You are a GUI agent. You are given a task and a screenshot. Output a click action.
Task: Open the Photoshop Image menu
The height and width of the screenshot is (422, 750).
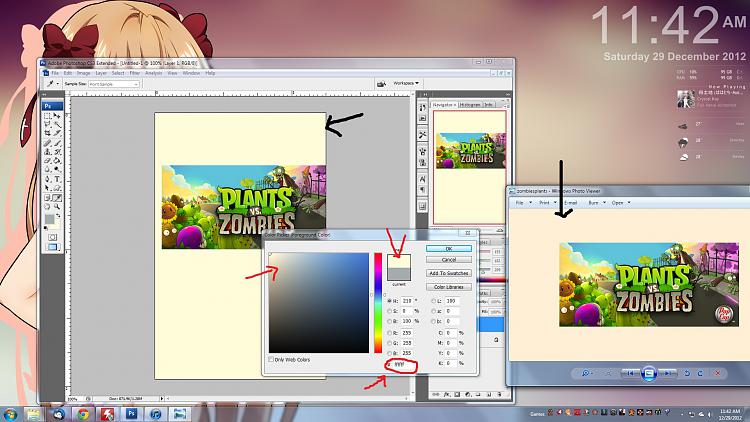click(x=84, y=73)
